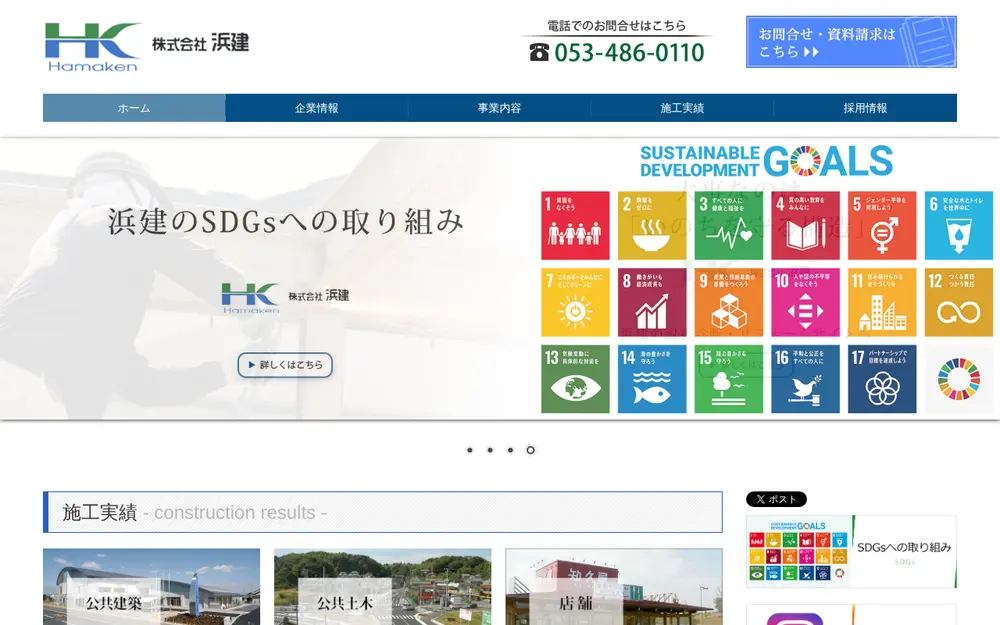This screenshot has height=625, width=1000.
Task: Click the 株式会社 浜建 company name in header
Action: pos(200,43)
